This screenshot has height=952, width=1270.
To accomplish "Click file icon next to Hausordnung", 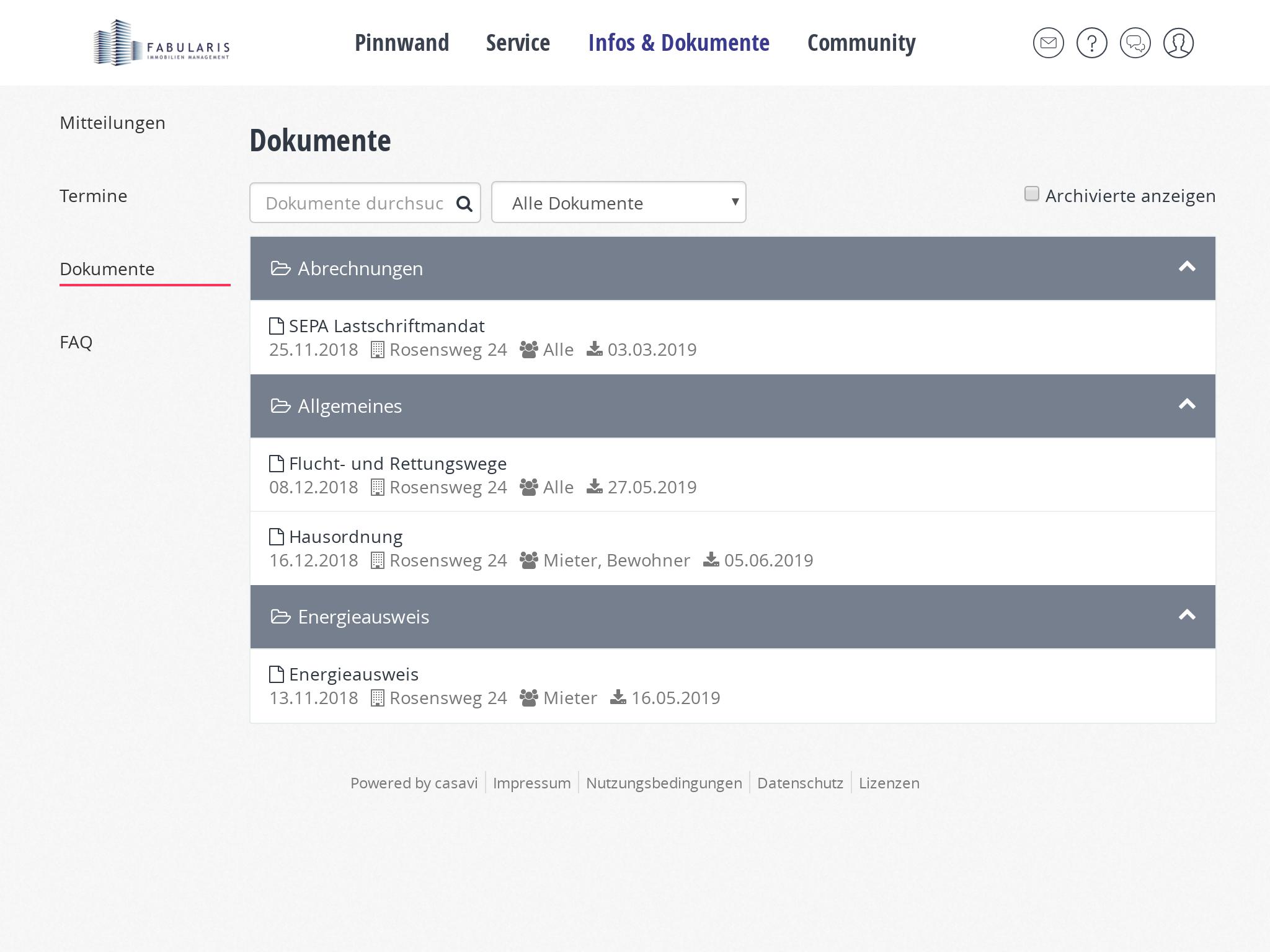I will (277, 537).
